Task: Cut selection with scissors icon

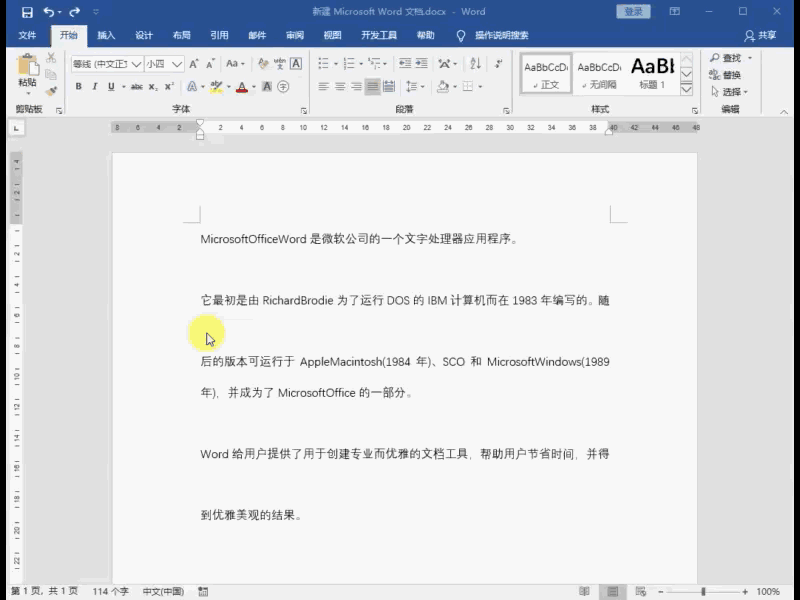Action: point(51,58)
